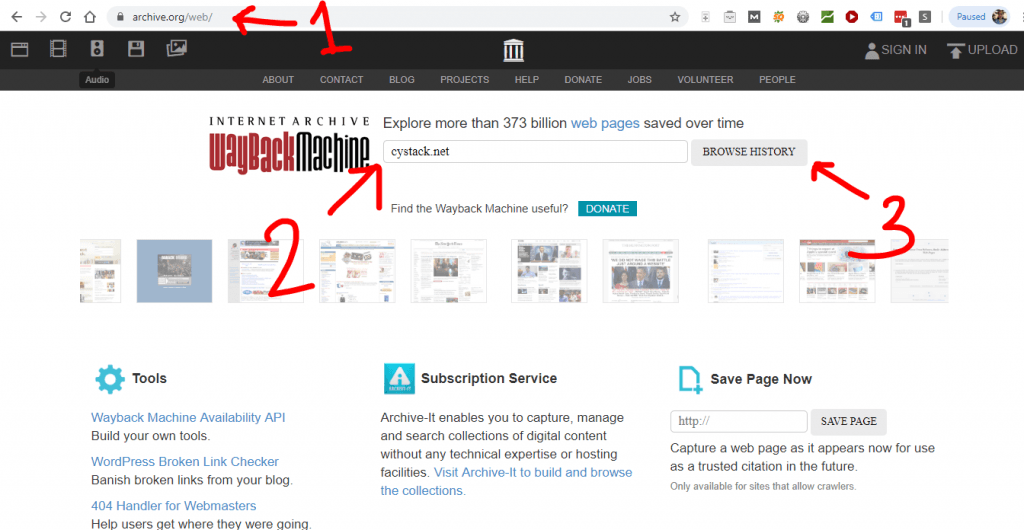Open the blue tag extension icon

click(876, 17)
